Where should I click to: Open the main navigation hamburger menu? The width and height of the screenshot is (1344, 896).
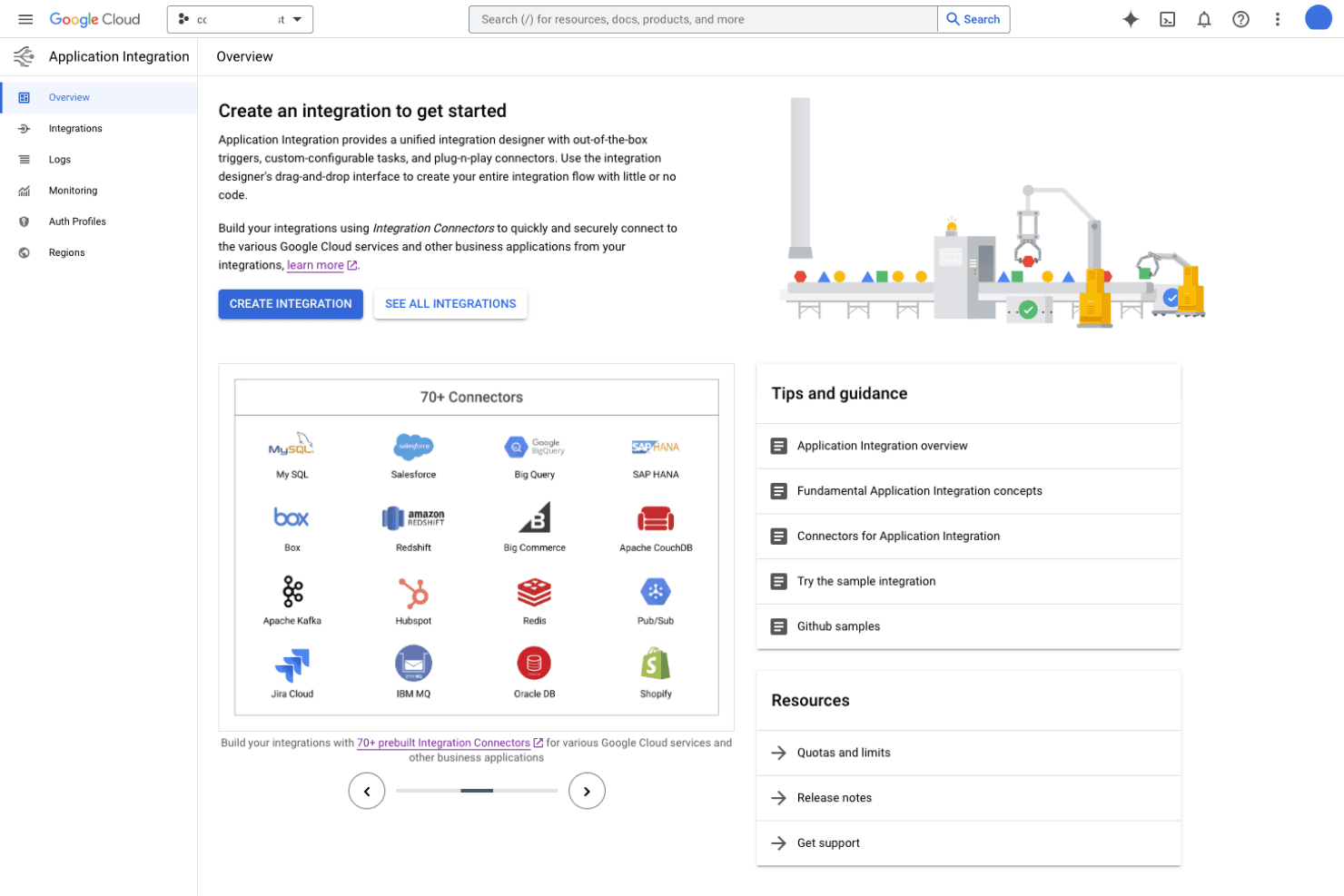click(25, 19)
